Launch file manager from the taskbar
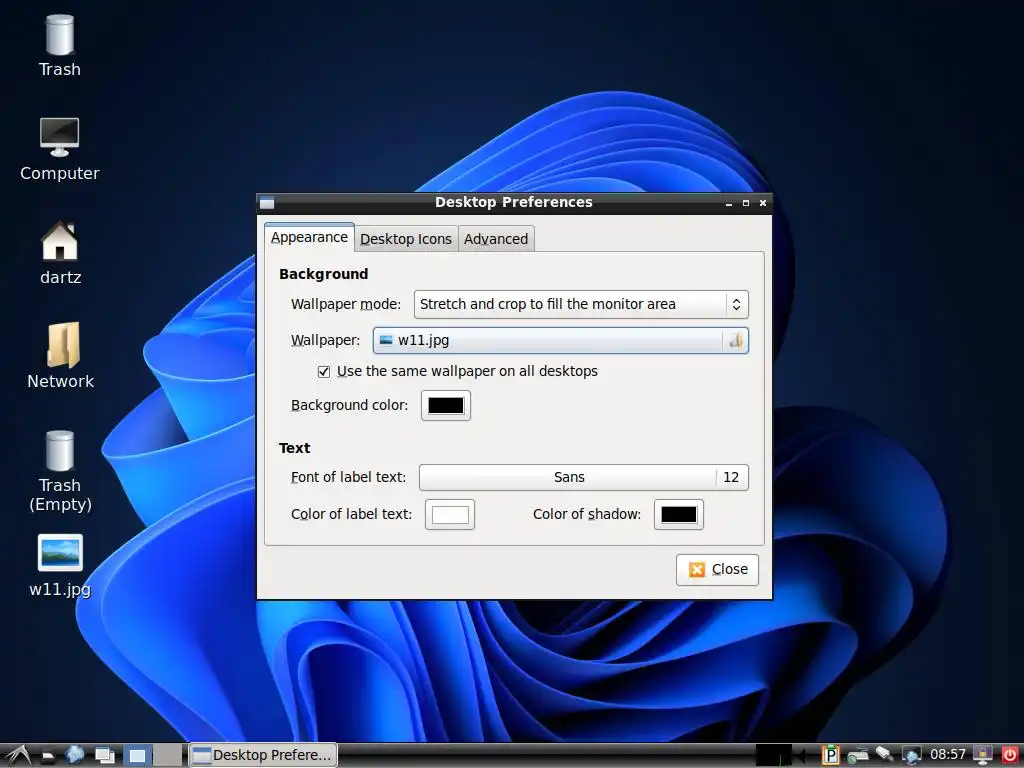The image size is (1024, 768). pyautogui.click(x=48, y=756)
